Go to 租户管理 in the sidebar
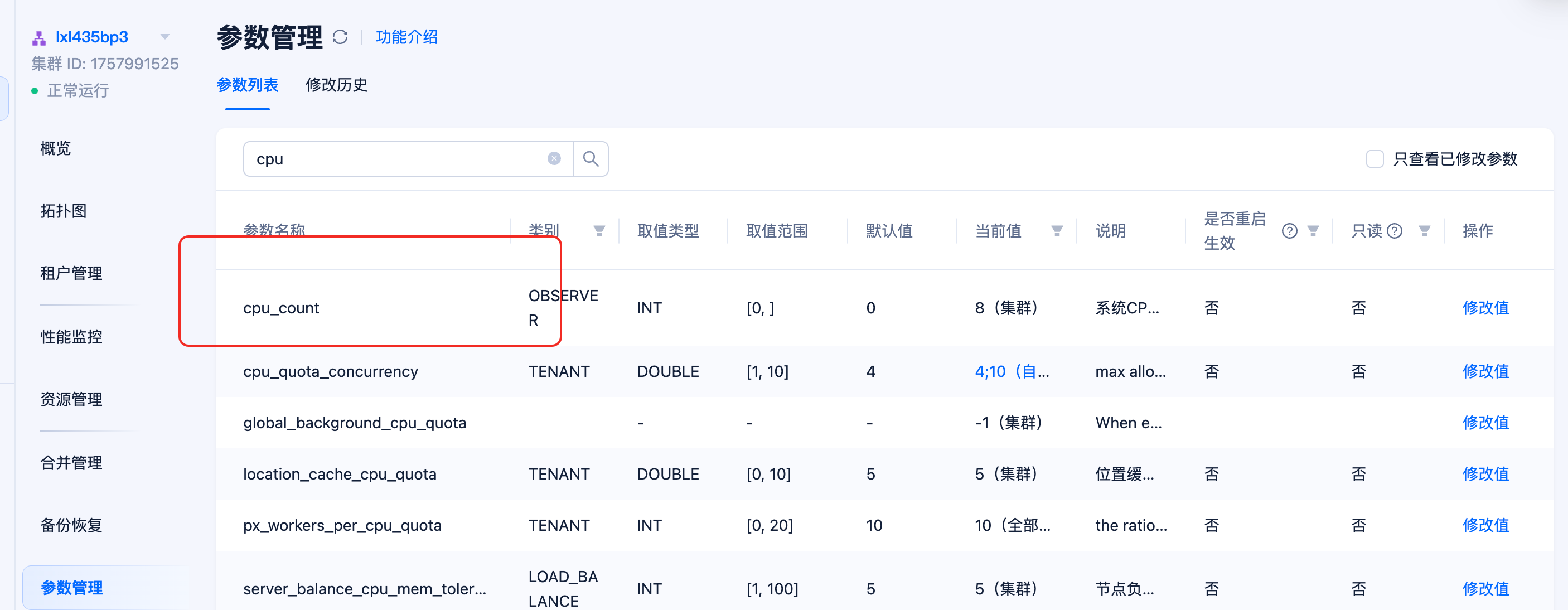Screen dimensions: 1568x610 71,273
